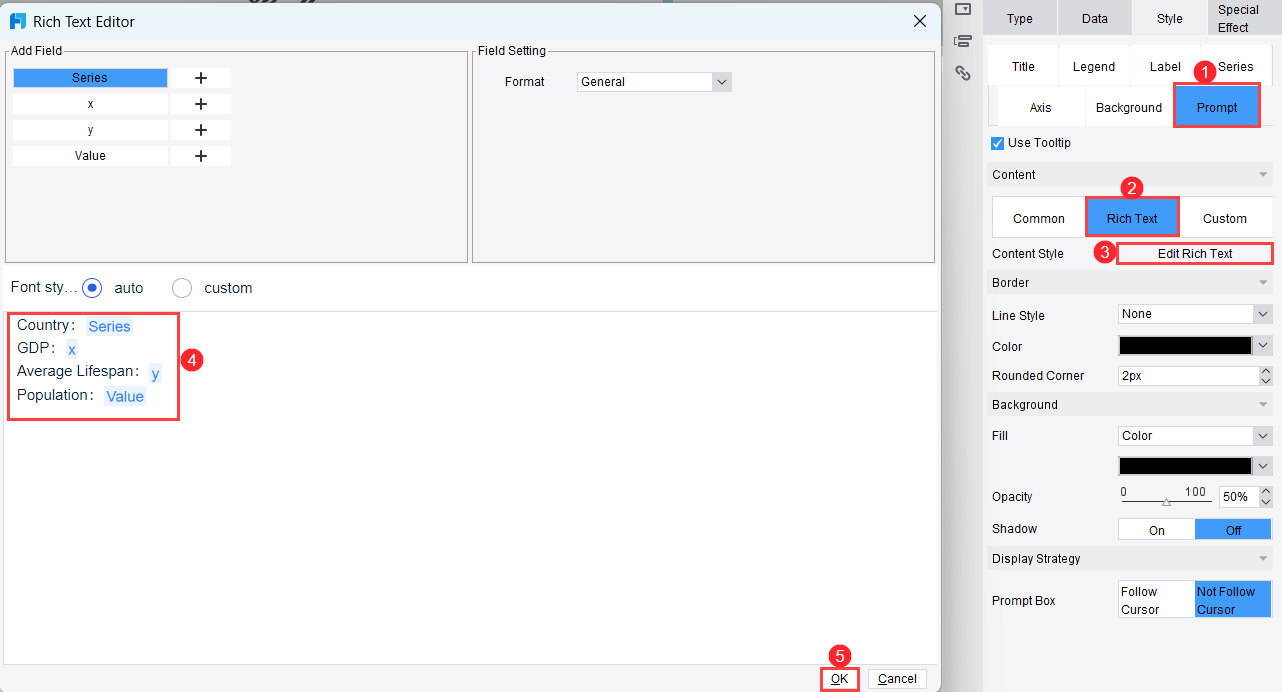Click the black Border Color swatch

pos(1185,346)
